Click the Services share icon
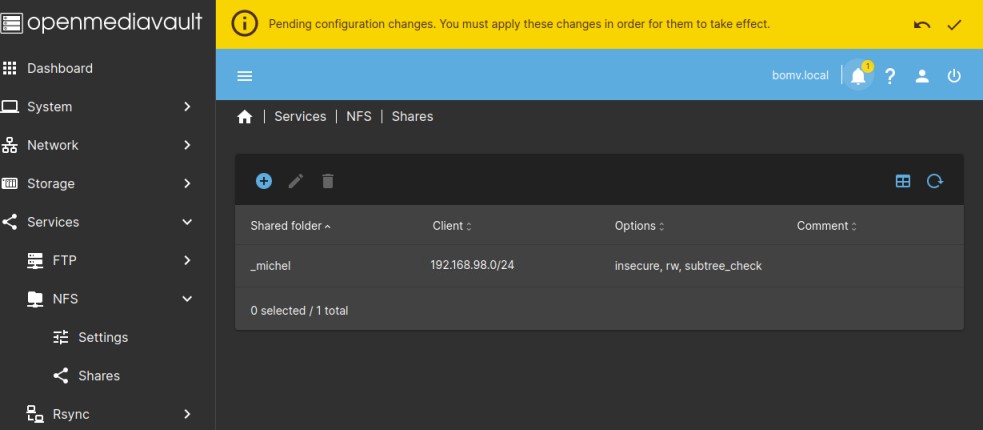Viewport: 983px width, 430px height. [x=9, y=222]
